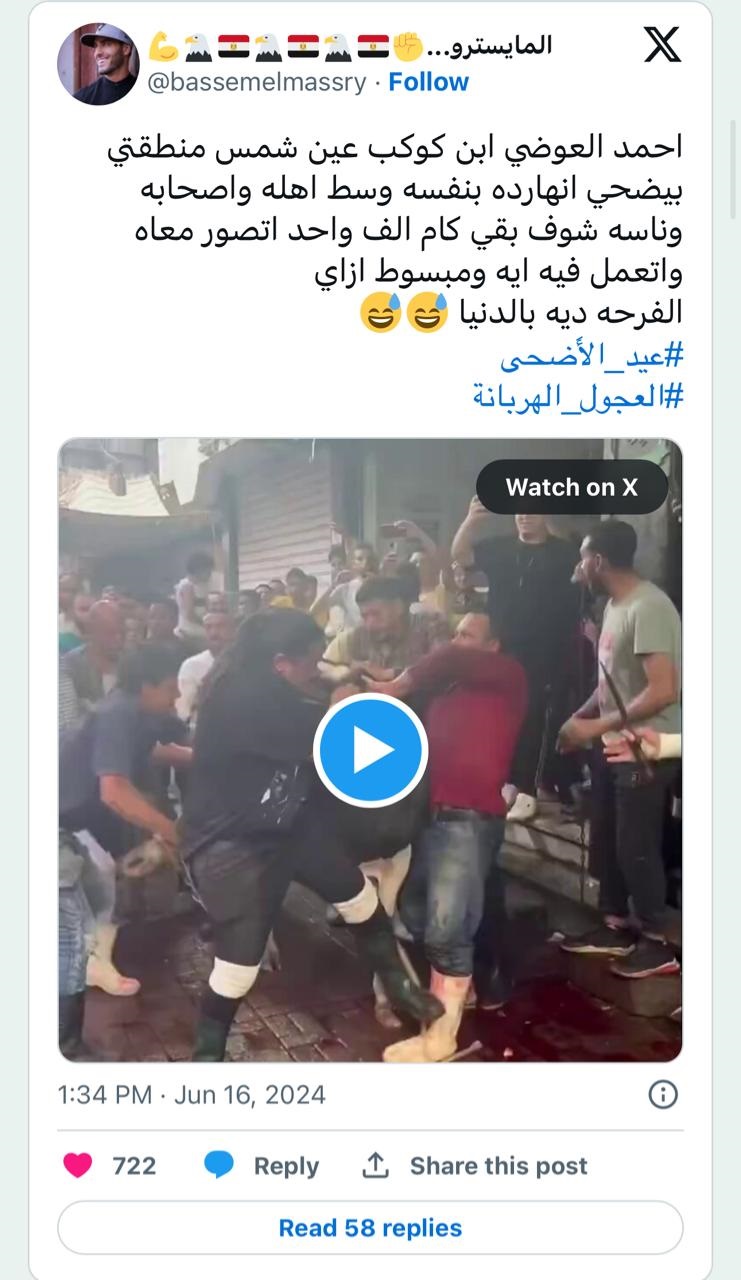Click Share this post text
The width and height of the screenshot is (741, 1280).
(x=499, y=1166)
